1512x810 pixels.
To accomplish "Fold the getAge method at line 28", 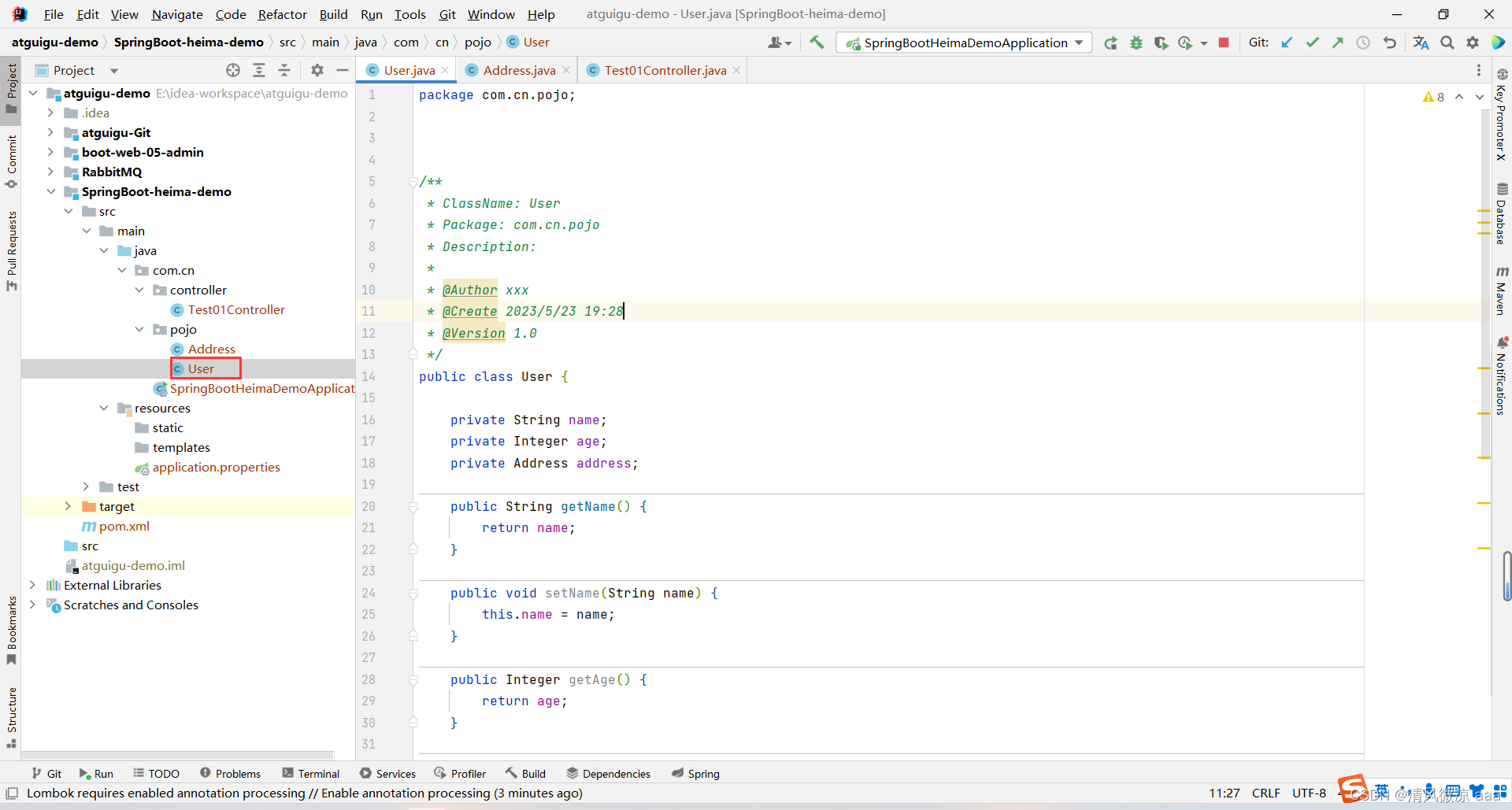I will point(413,680).
